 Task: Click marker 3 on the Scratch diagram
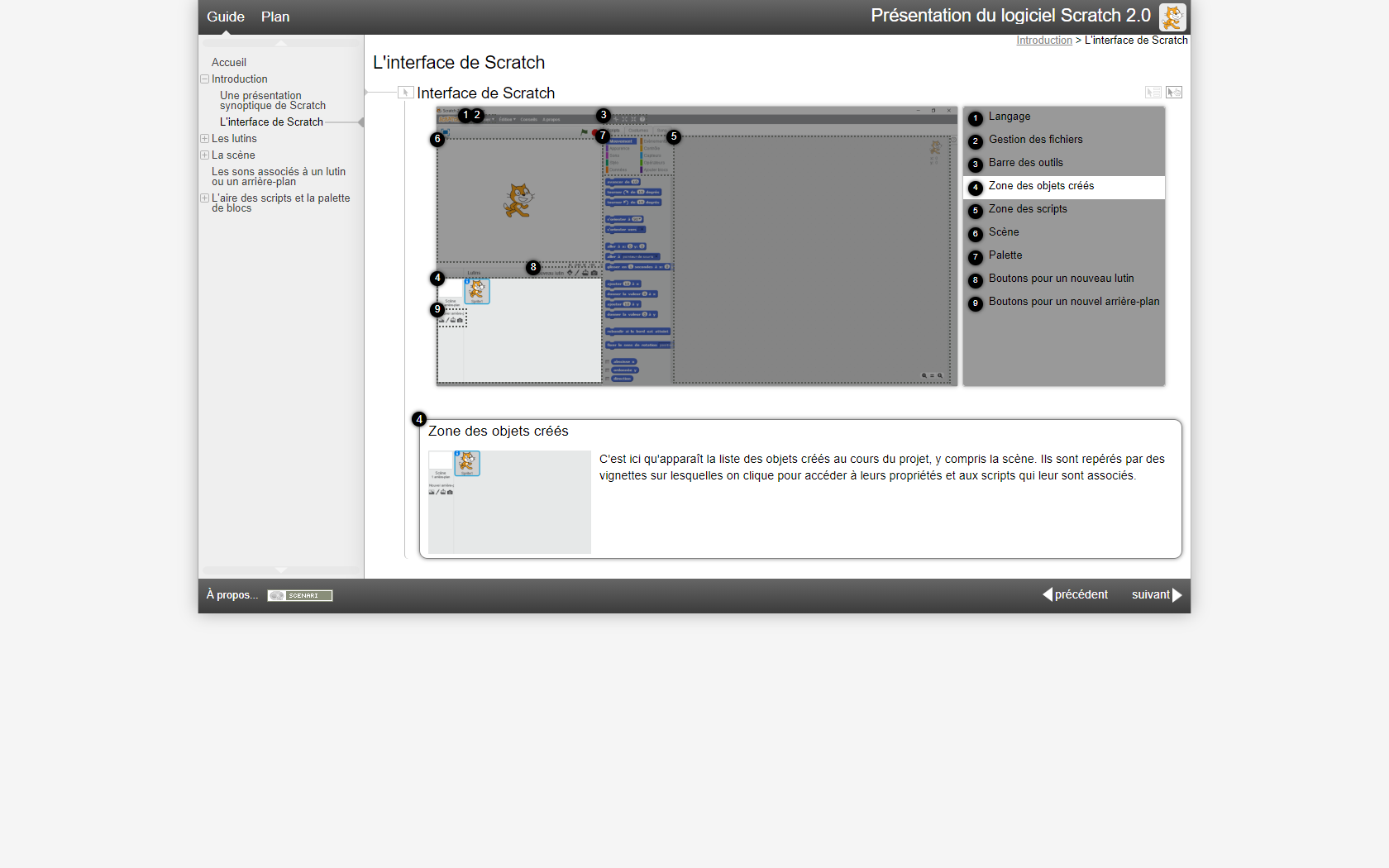pos(604,116)
